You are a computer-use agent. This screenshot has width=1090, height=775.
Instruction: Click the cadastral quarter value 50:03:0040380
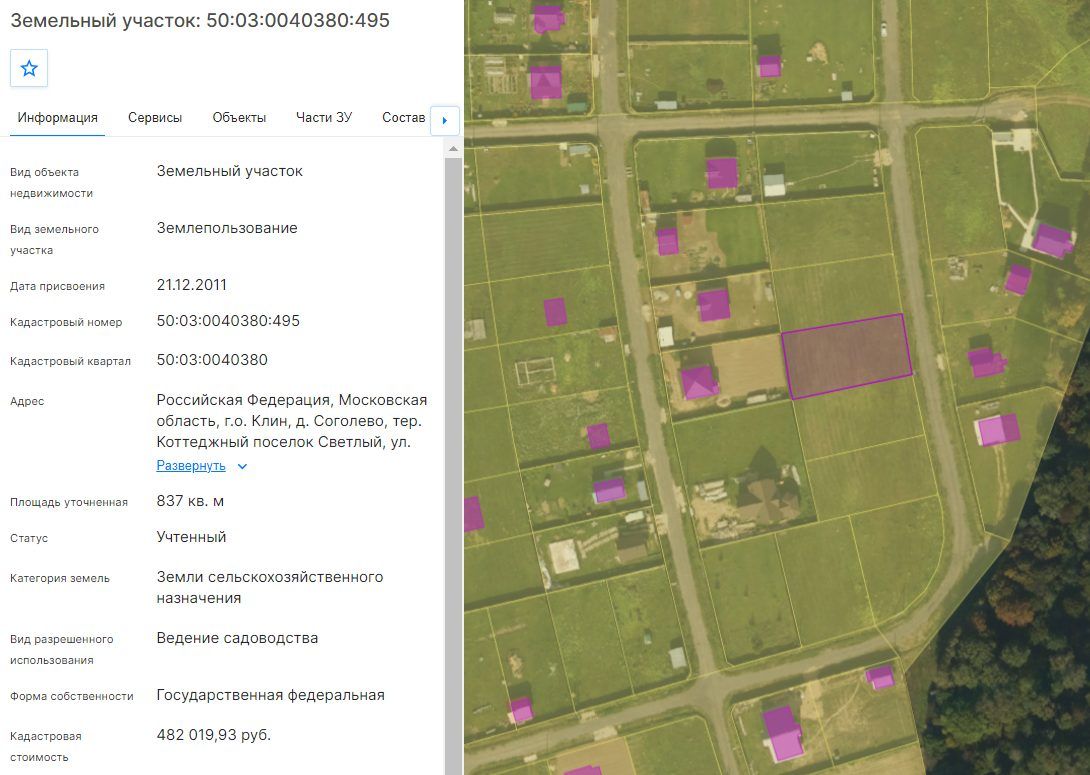click(212, 360)
